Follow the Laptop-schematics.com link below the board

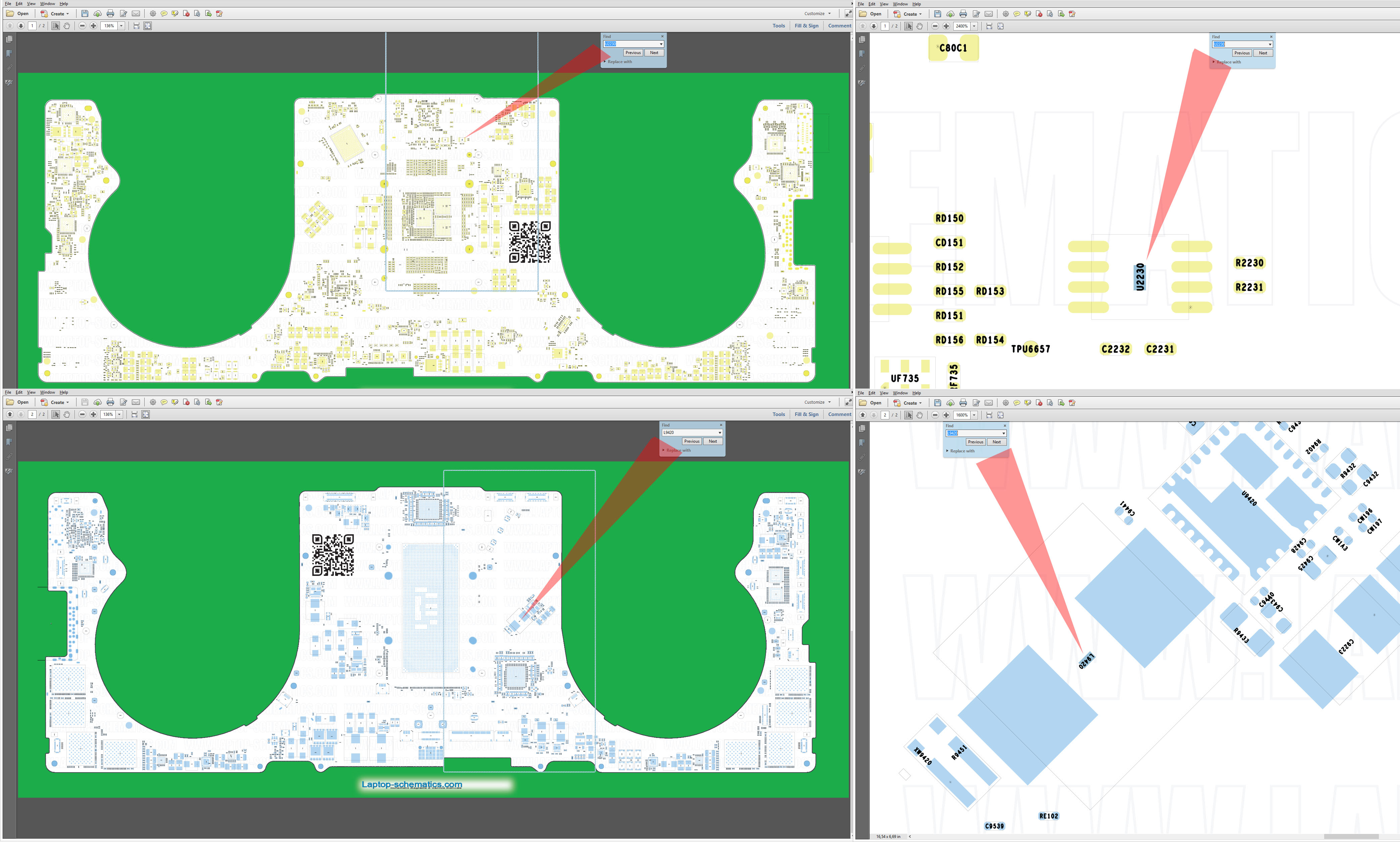pos(412,785)
